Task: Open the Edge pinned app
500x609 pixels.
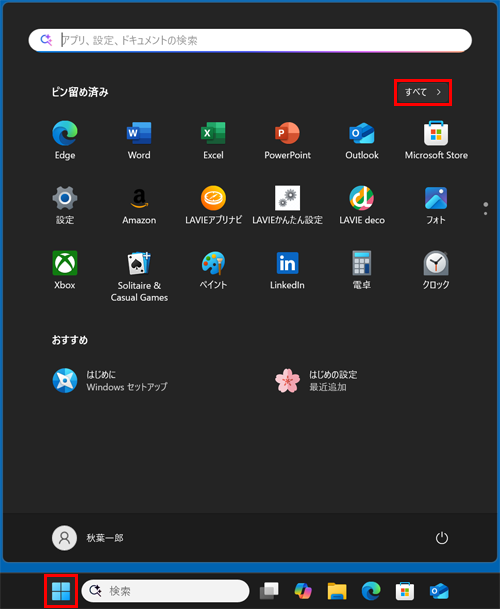Action: (64, 140)
